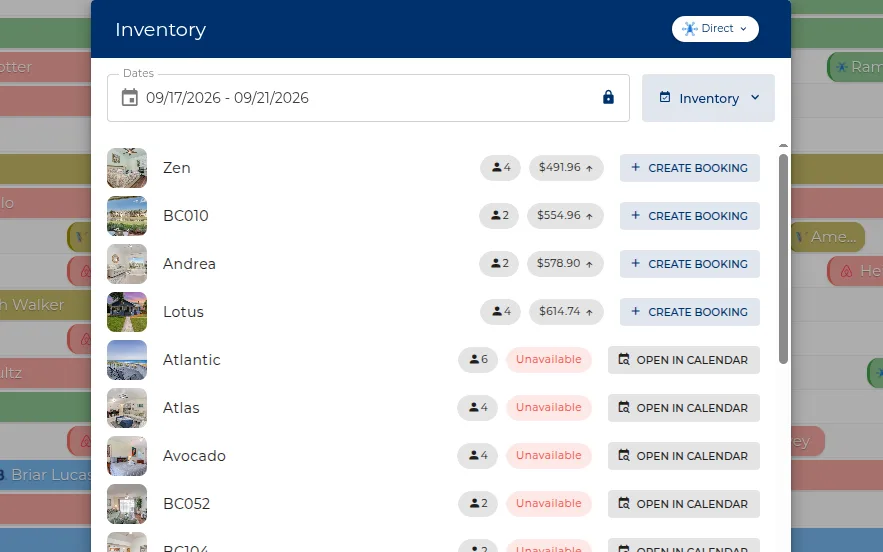Viewport: 883px width, 552px height.
Task: Open the BC010 property thumbnail
Action: [127, 216]
